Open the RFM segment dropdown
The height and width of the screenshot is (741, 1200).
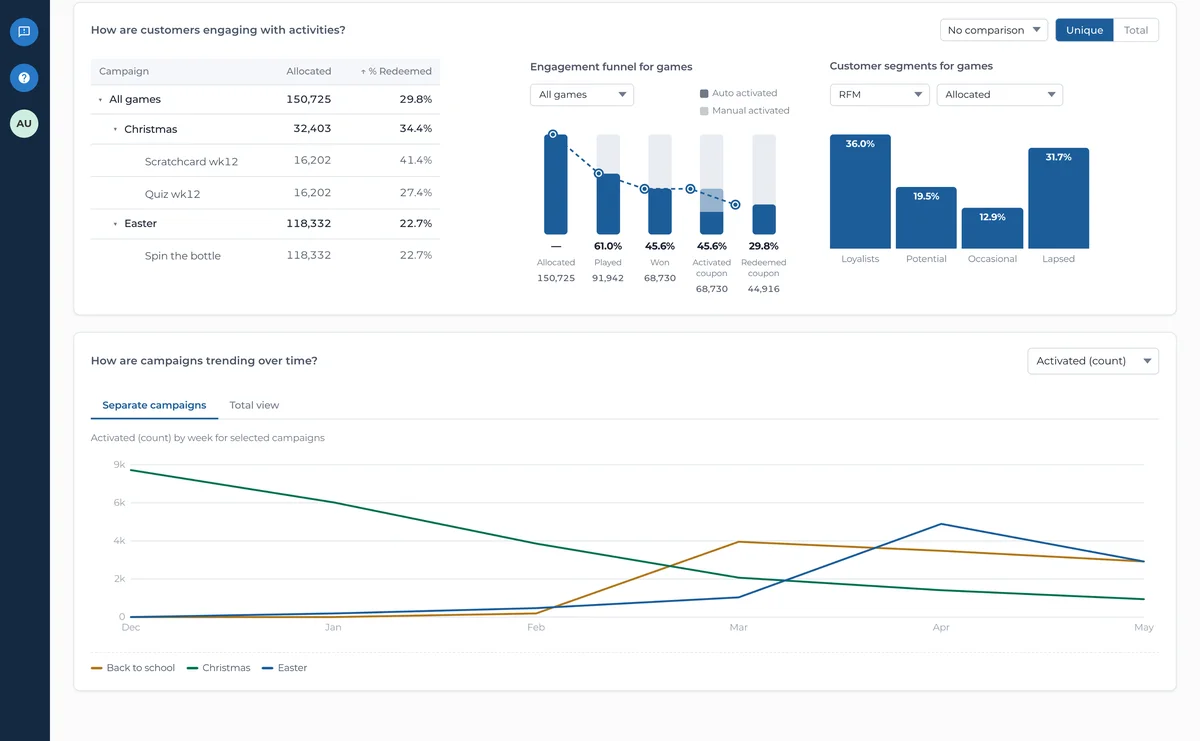[879, 95]
